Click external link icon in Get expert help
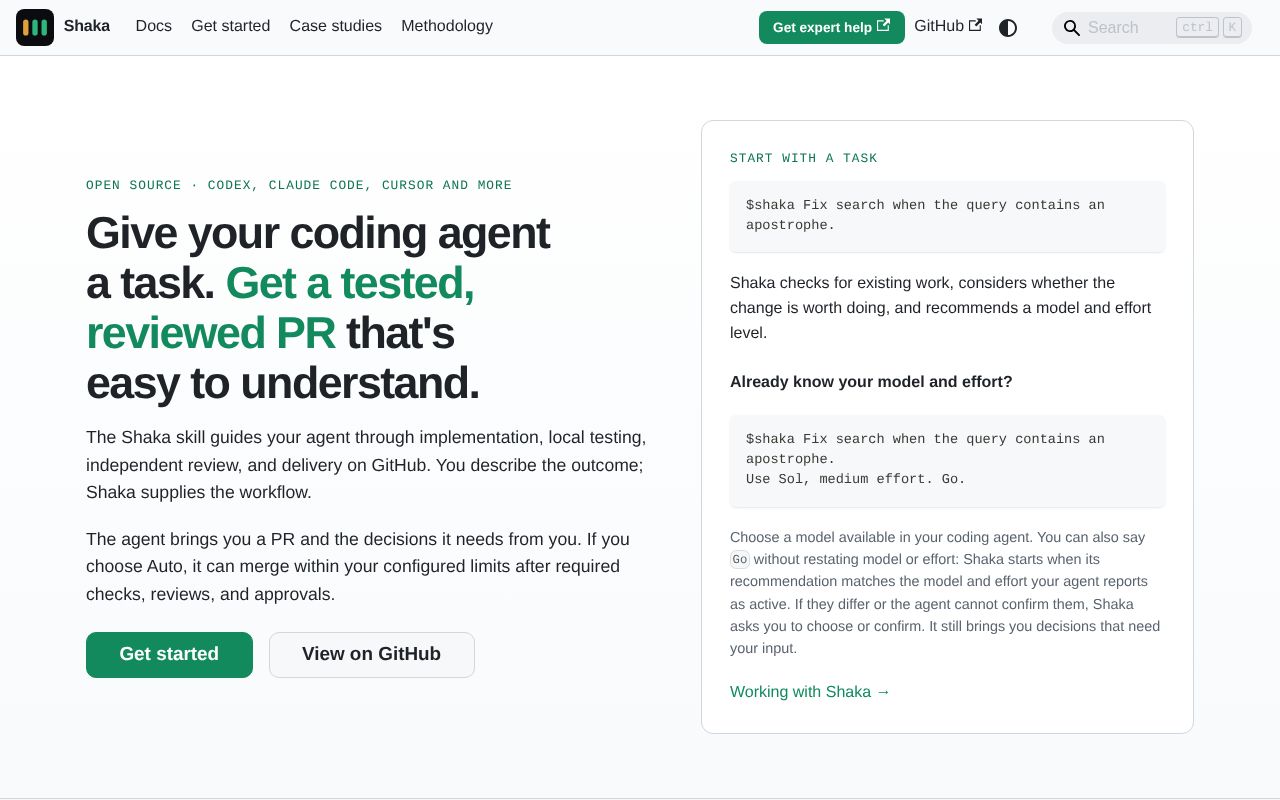Image resolution: width=1280 pixels, height=800 pixels. pos(883,26)
